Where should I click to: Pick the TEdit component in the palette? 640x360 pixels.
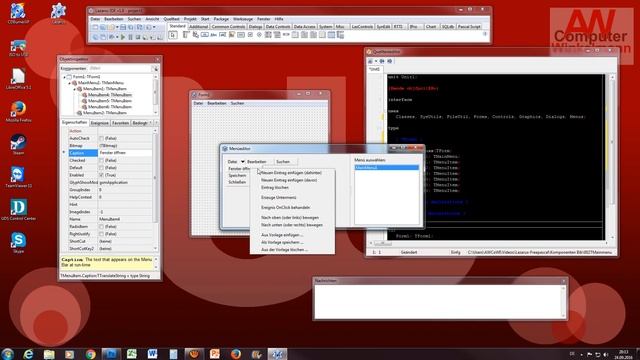[222, 35]
